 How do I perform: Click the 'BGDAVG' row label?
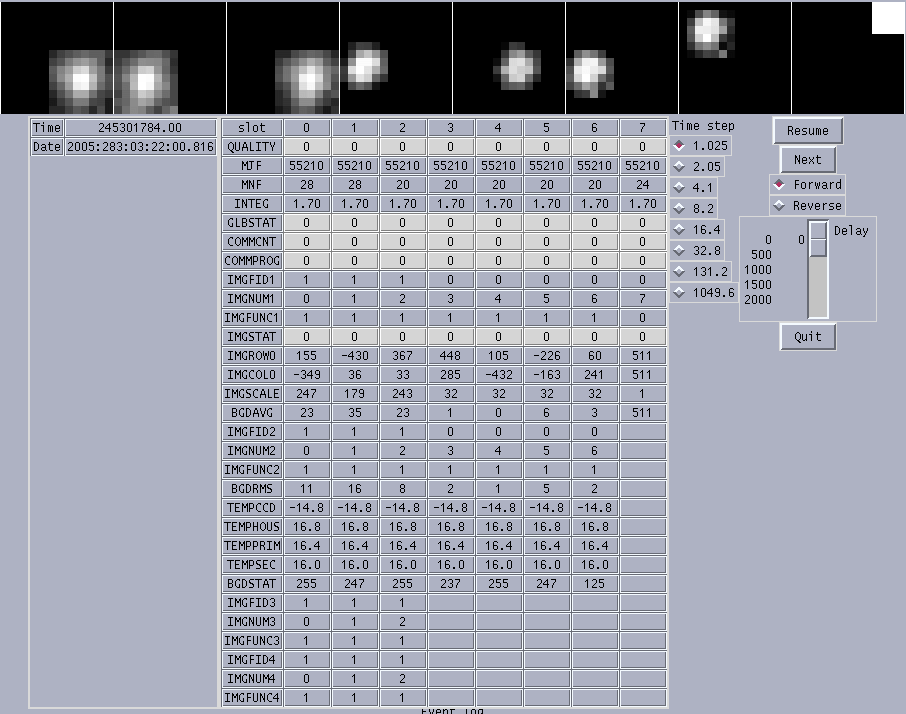[x=252, y=413]
